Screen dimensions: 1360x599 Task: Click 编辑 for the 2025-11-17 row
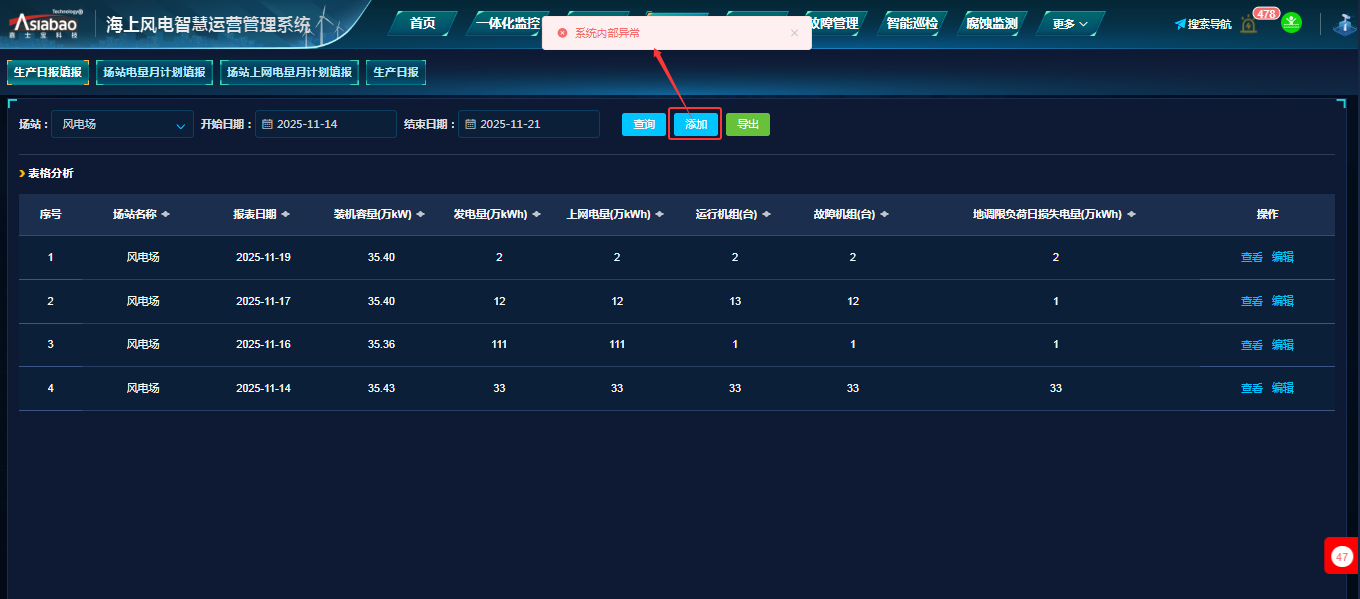[1282, 301]
